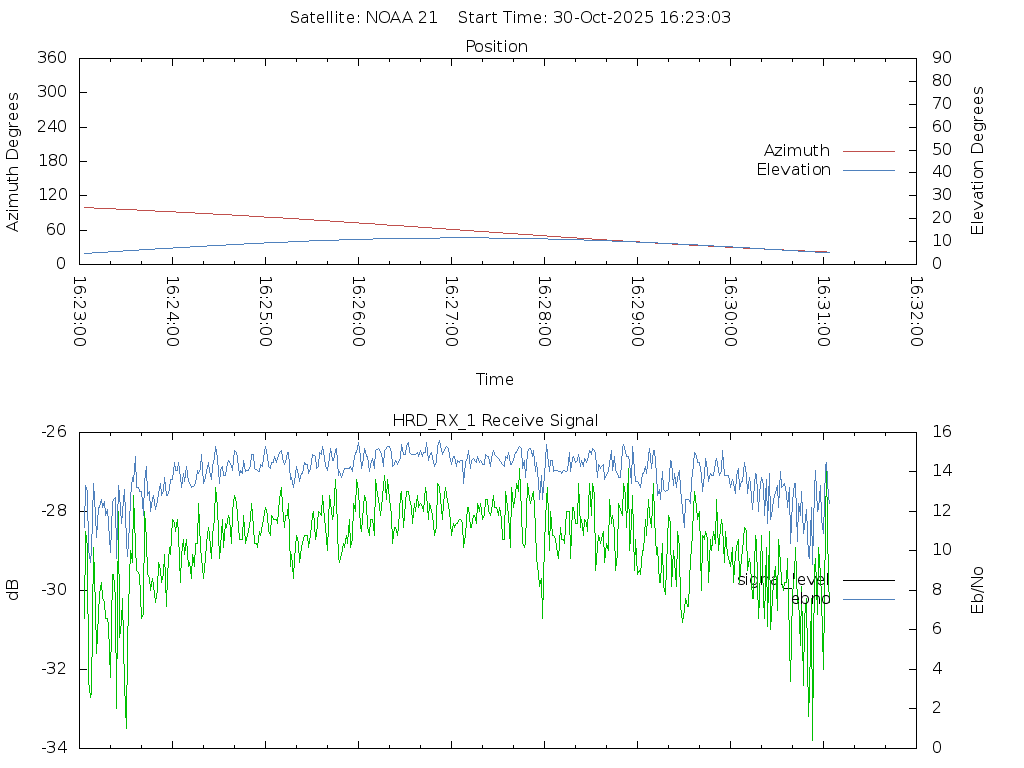
Task: Select the red Azimuth legend line sample
Action: click(x=868, y=151)
